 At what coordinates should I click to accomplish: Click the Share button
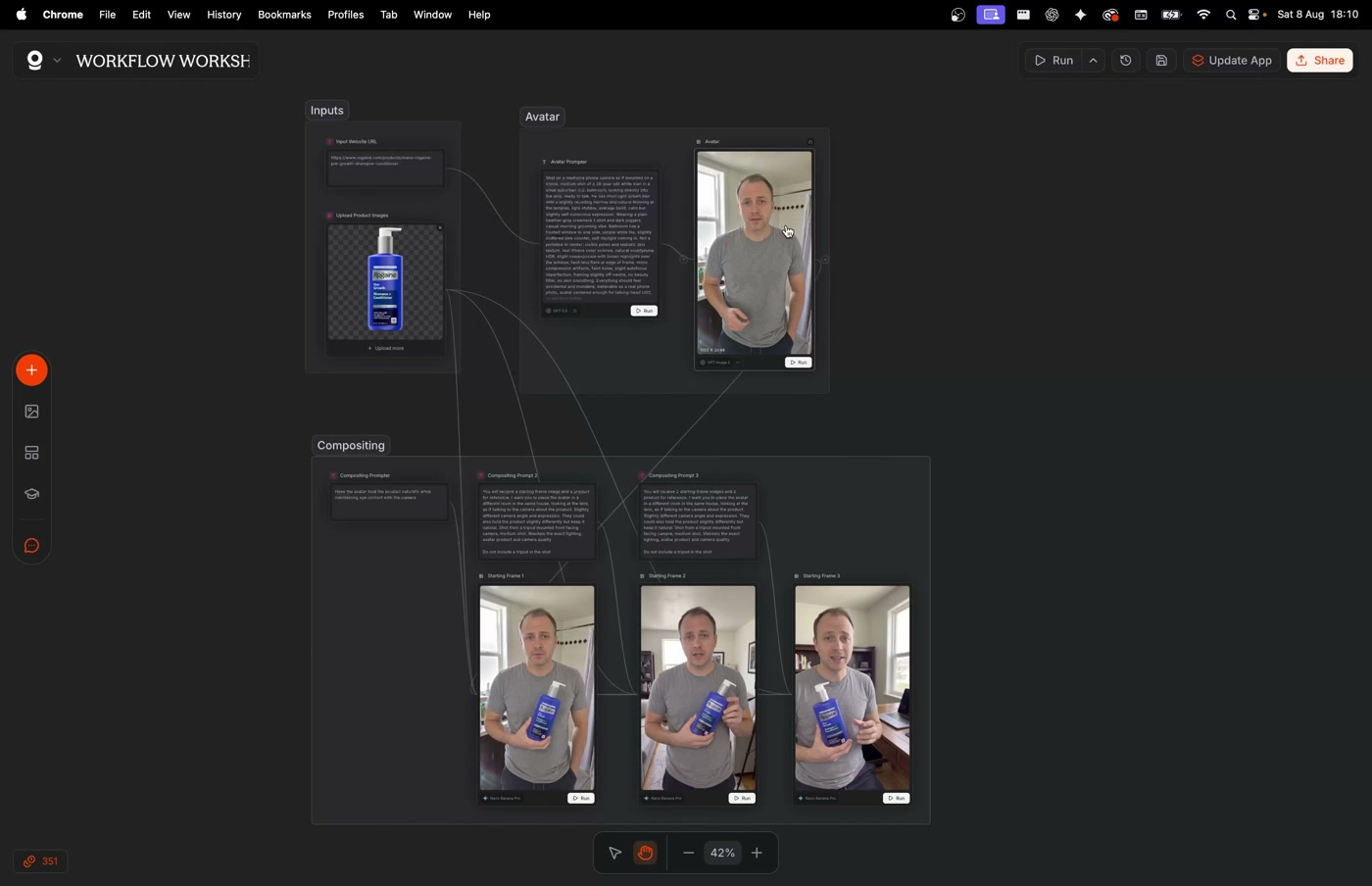coord(1320,61)
